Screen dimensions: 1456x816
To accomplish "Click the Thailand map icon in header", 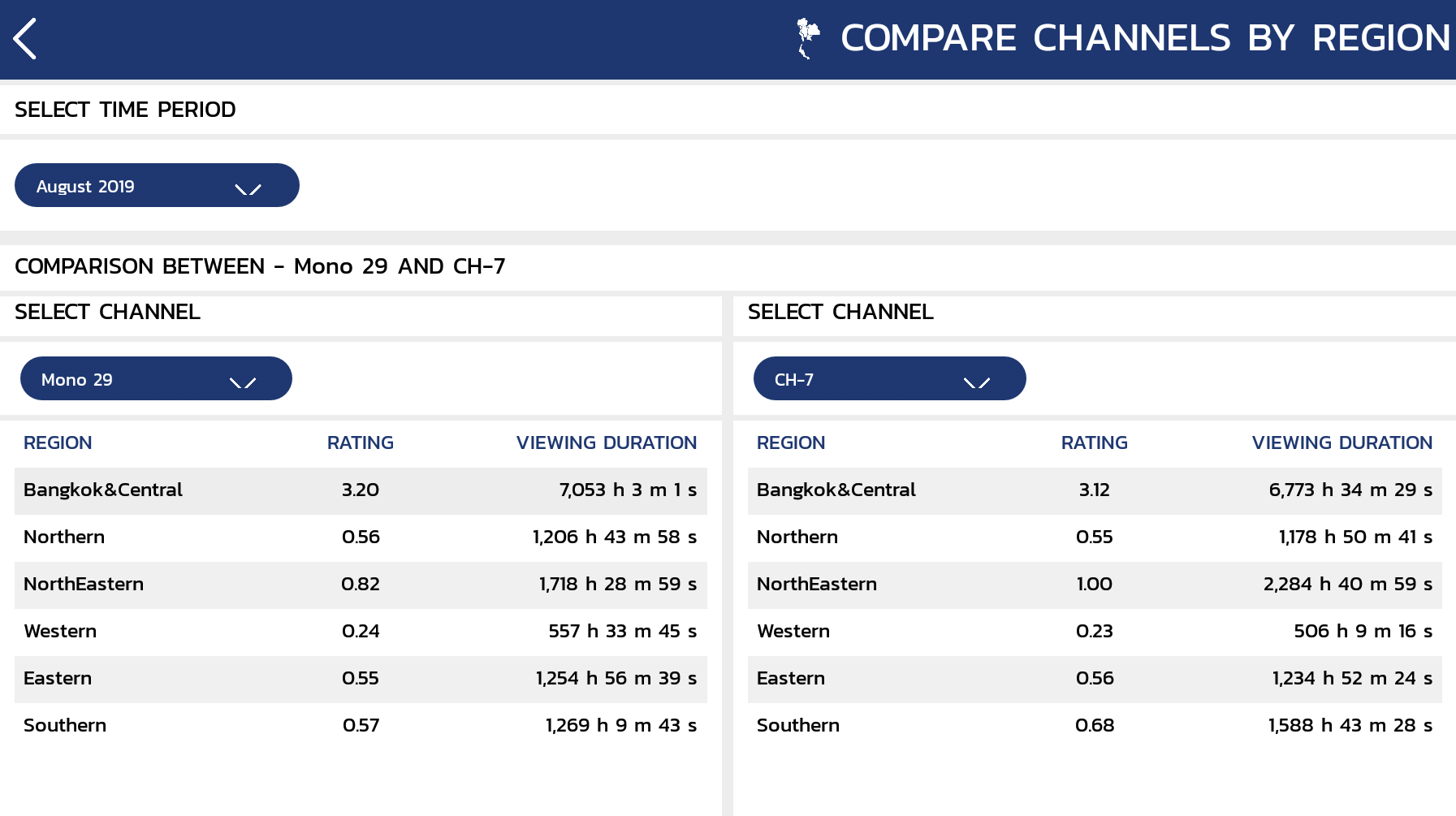I will coord(807,39).
